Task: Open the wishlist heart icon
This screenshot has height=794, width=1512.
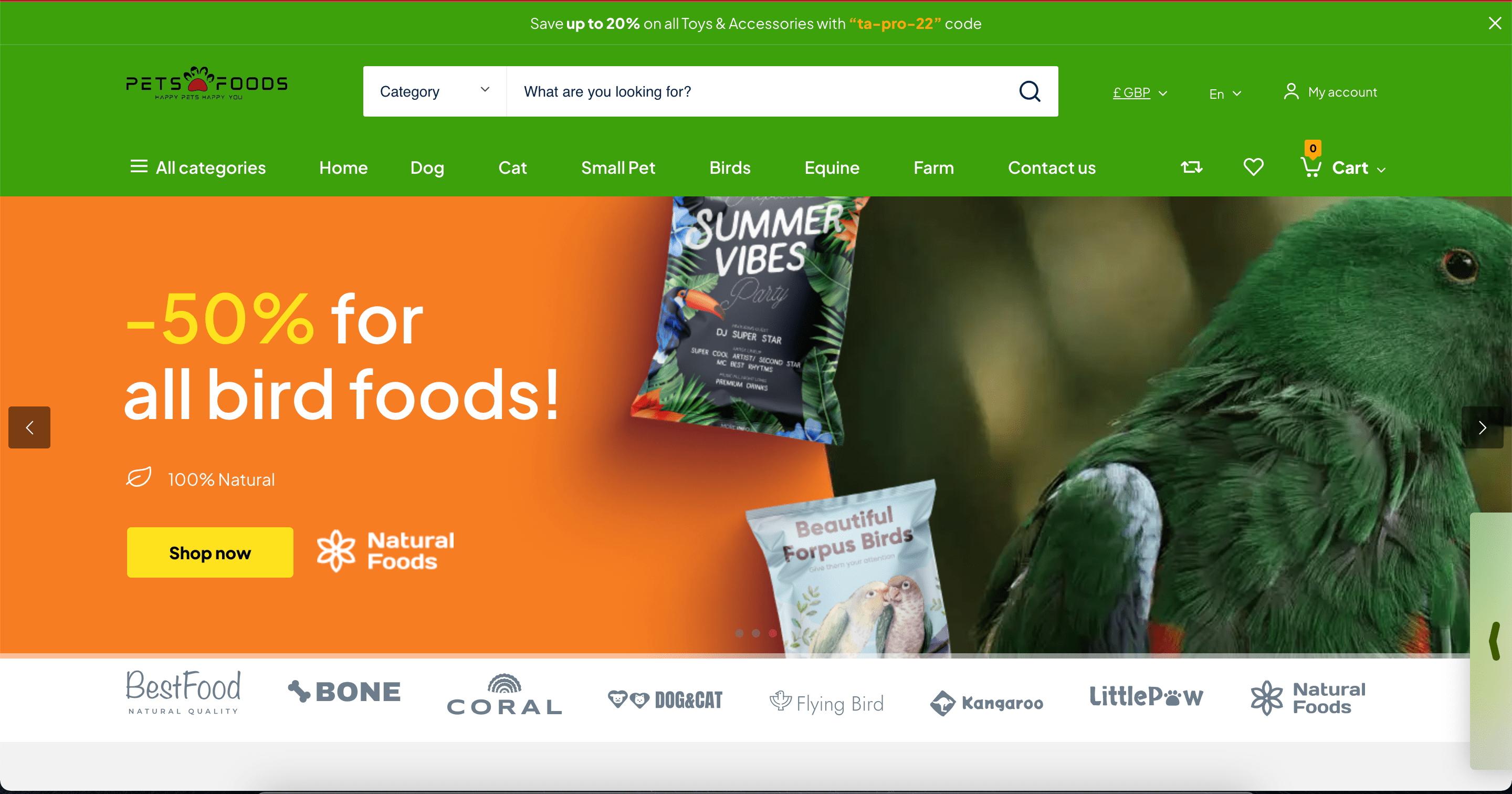Action: [x=1253, y=168]
